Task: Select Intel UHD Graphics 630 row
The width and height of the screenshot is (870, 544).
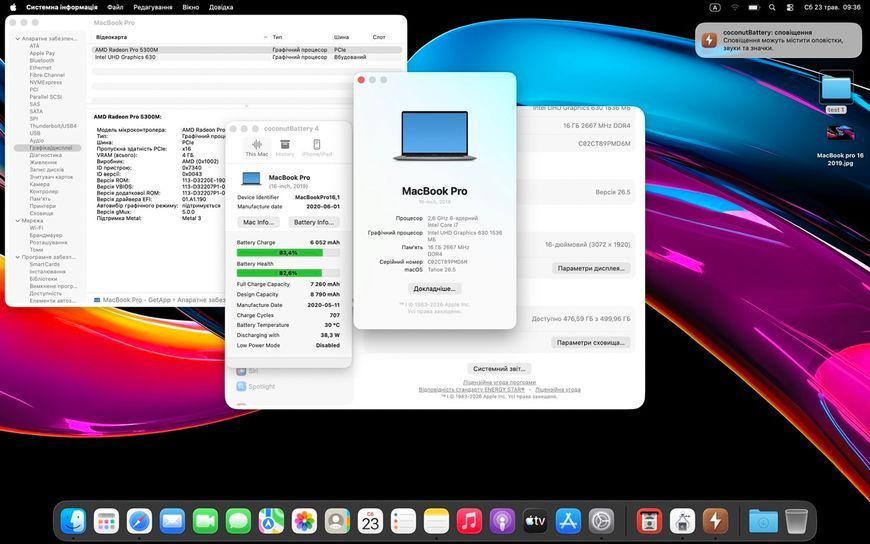Action: pyautogui.click(x=247, y=57)
